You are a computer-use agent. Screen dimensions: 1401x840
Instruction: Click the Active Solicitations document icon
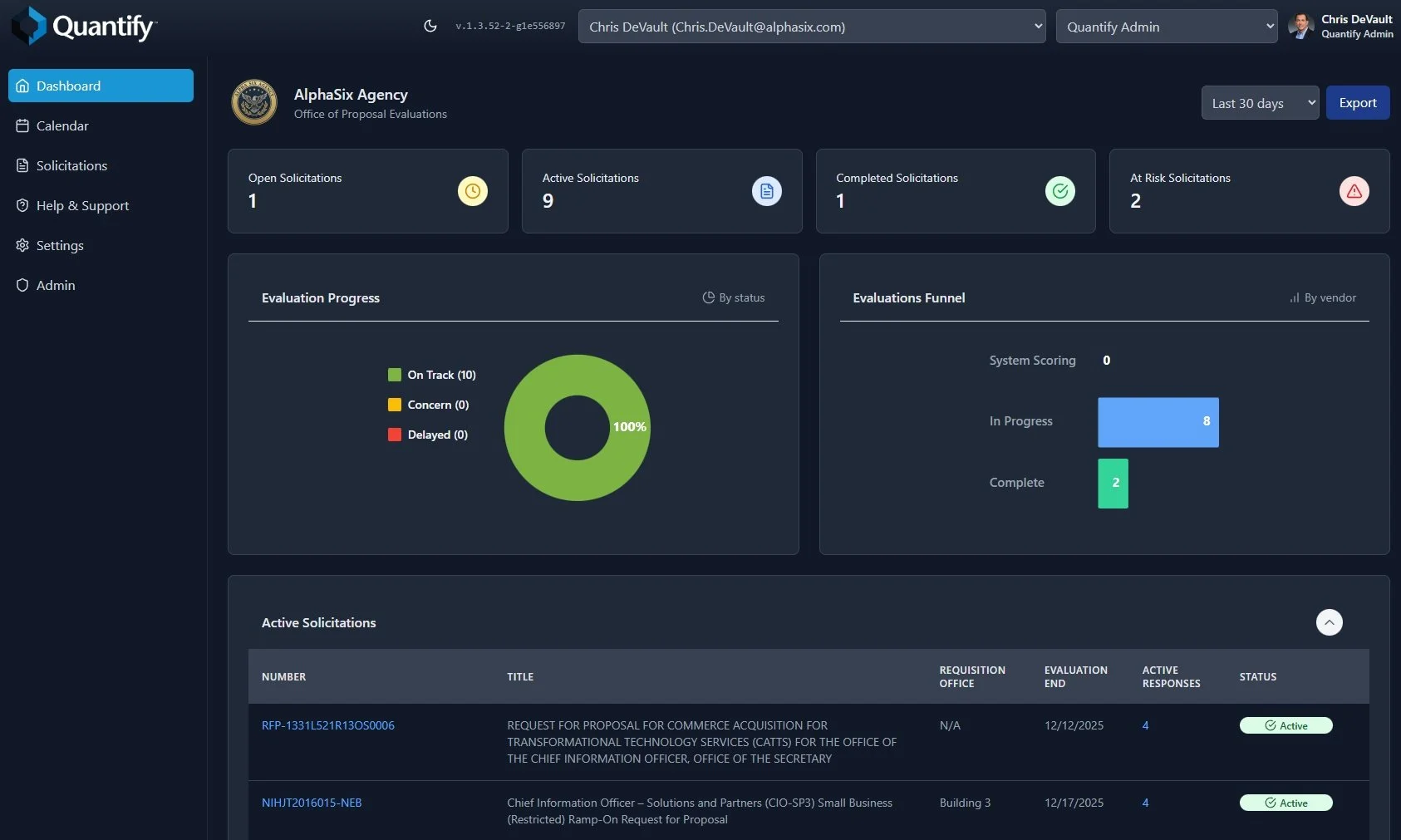767,191
